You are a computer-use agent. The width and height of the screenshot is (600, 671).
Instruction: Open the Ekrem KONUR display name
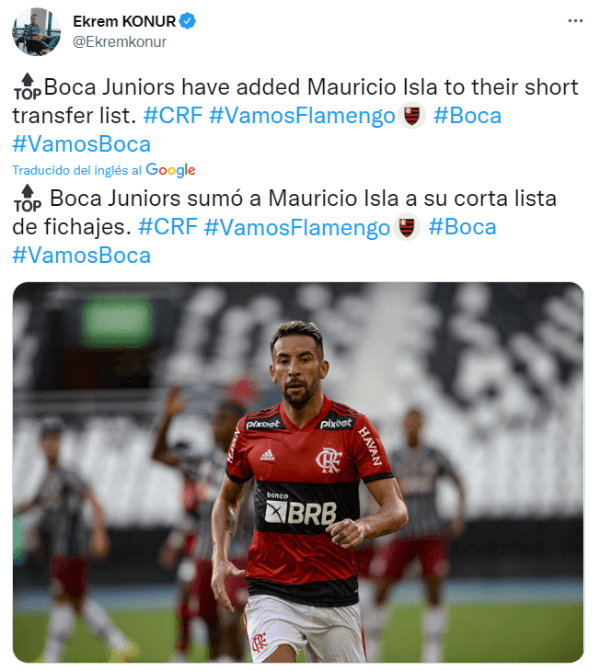tap(124, 21)
